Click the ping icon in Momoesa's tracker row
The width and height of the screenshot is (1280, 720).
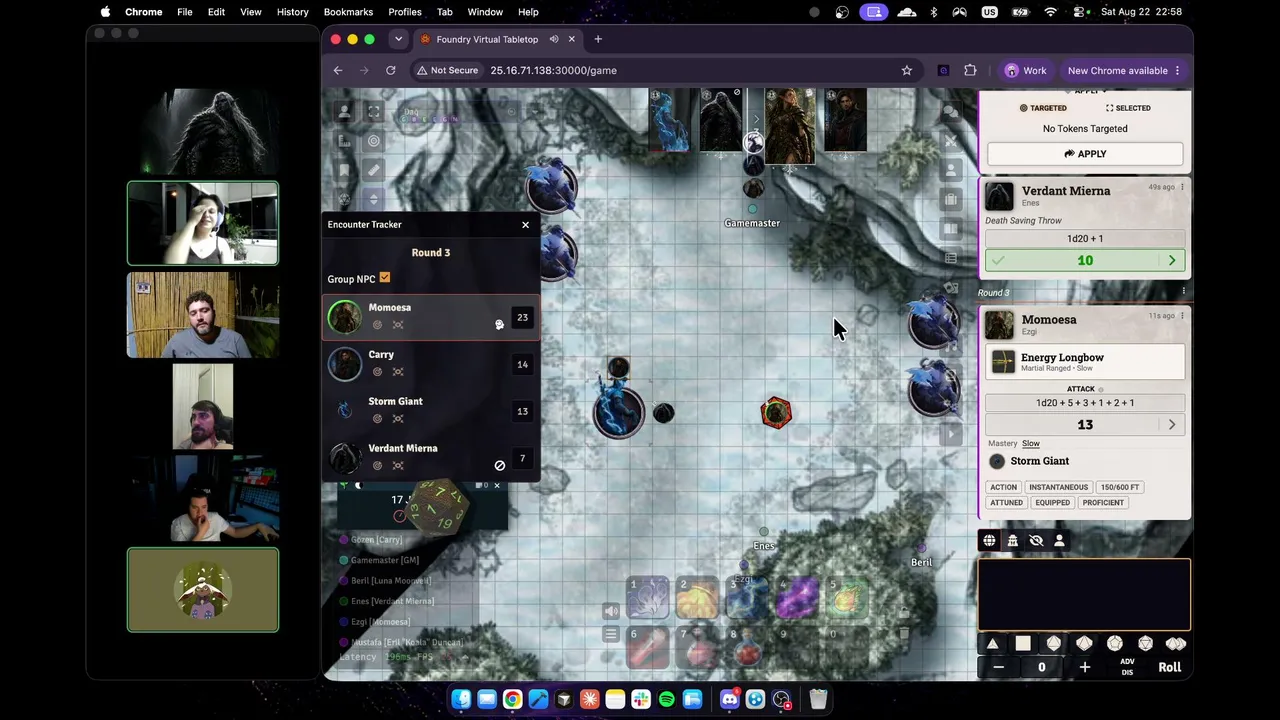[x=377, y=325]
